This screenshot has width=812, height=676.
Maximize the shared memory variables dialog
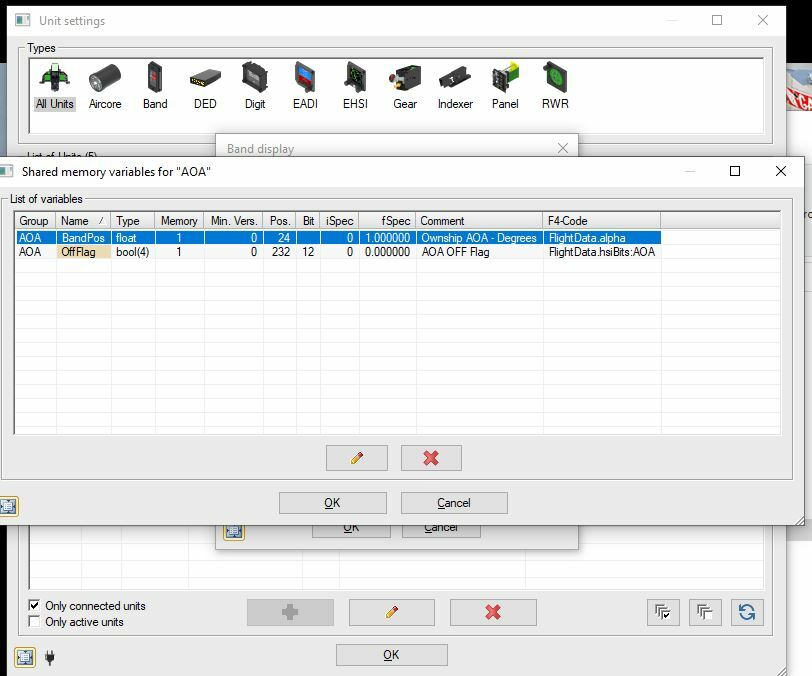click(x=735, y=171)
